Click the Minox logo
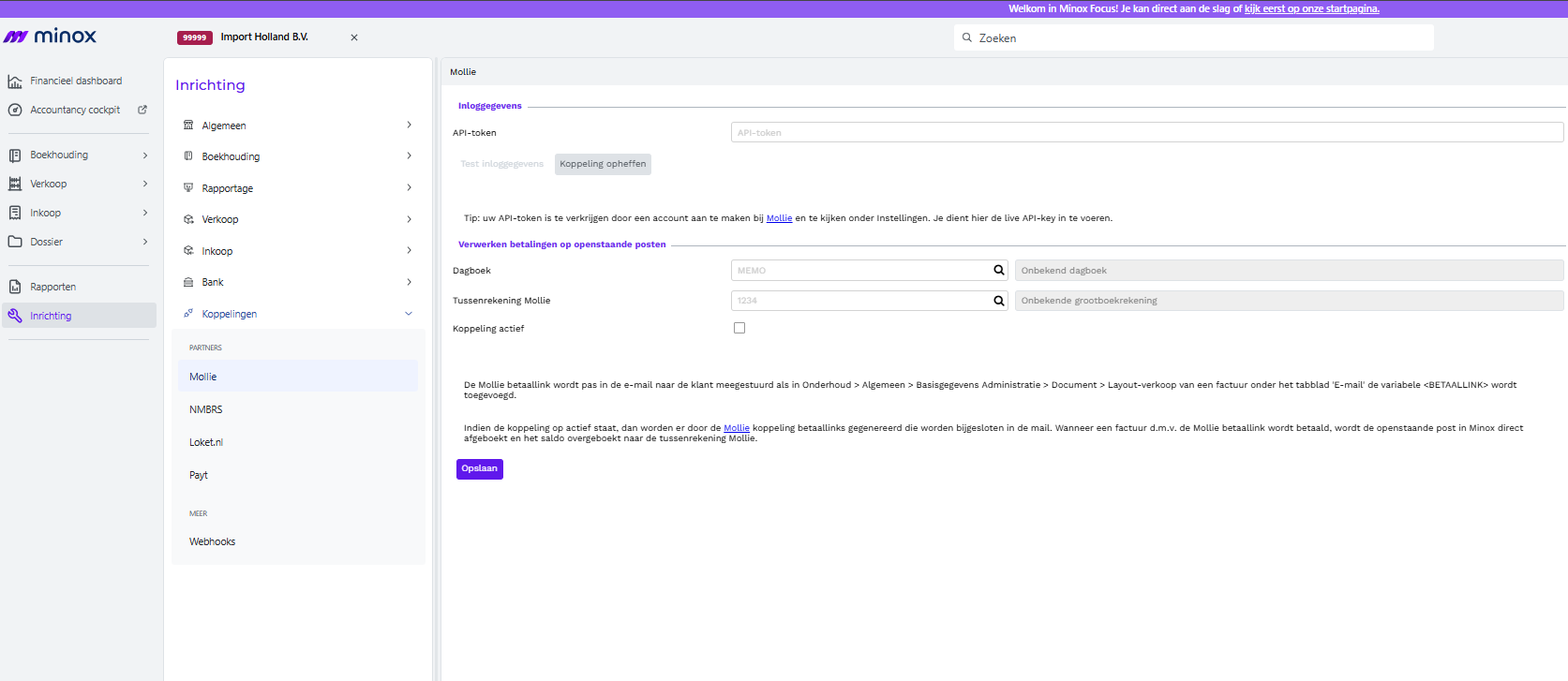Screen dimensions: 1568x681 50,37
